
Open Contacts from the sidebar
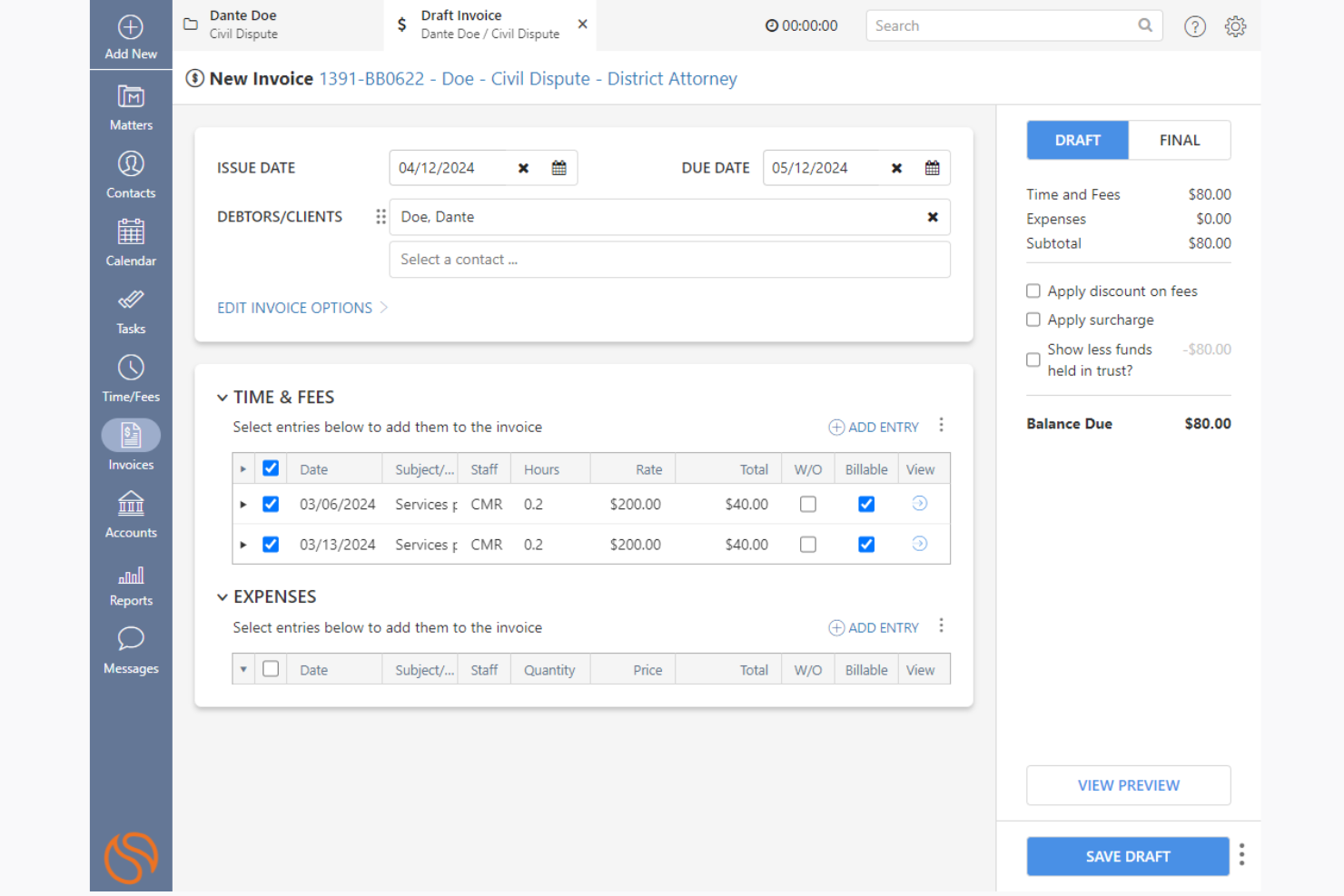click(131, 175)
